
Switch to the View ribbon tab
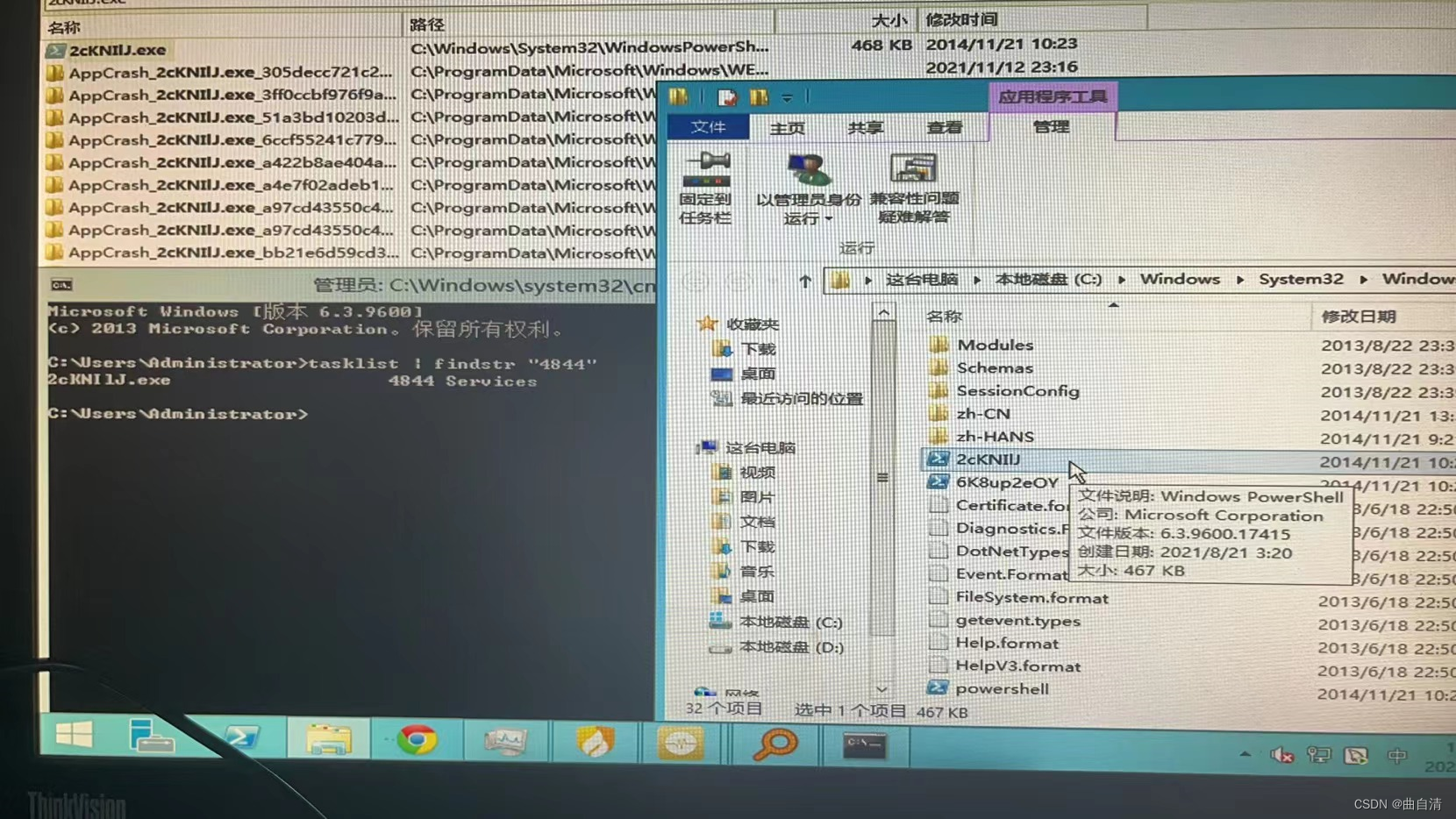click(x=944, y=128)
